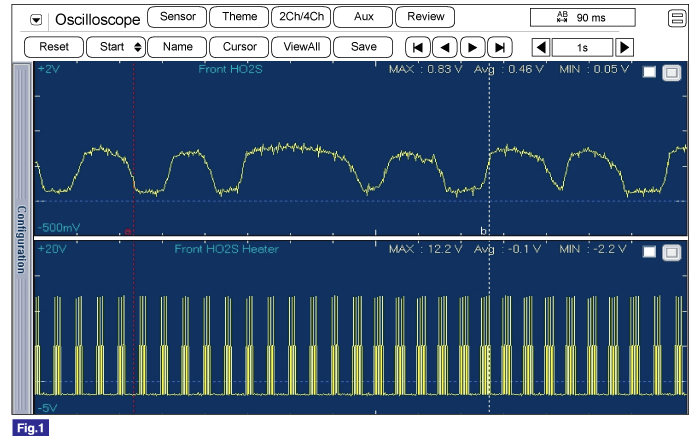Step forward one frame in waveform
This screenshot has height=443, width=700.
[x=472, y=47]
